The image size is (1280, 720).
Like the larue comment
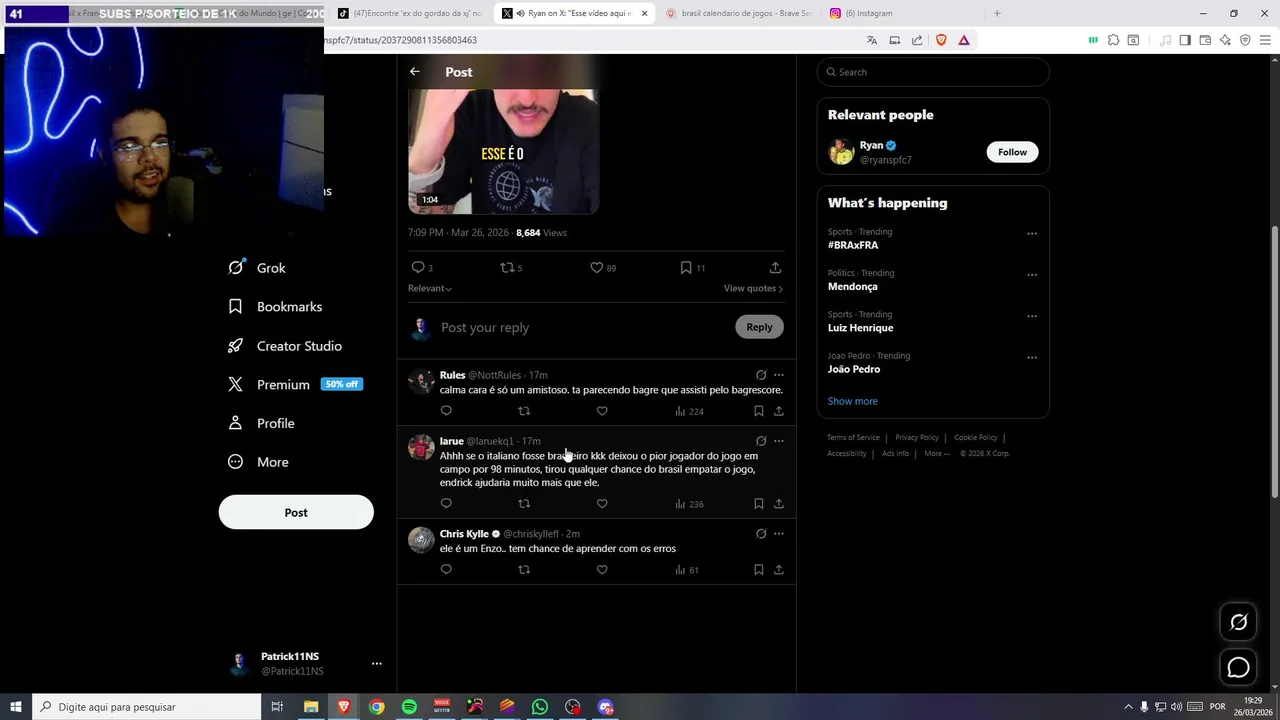[602, 504]
